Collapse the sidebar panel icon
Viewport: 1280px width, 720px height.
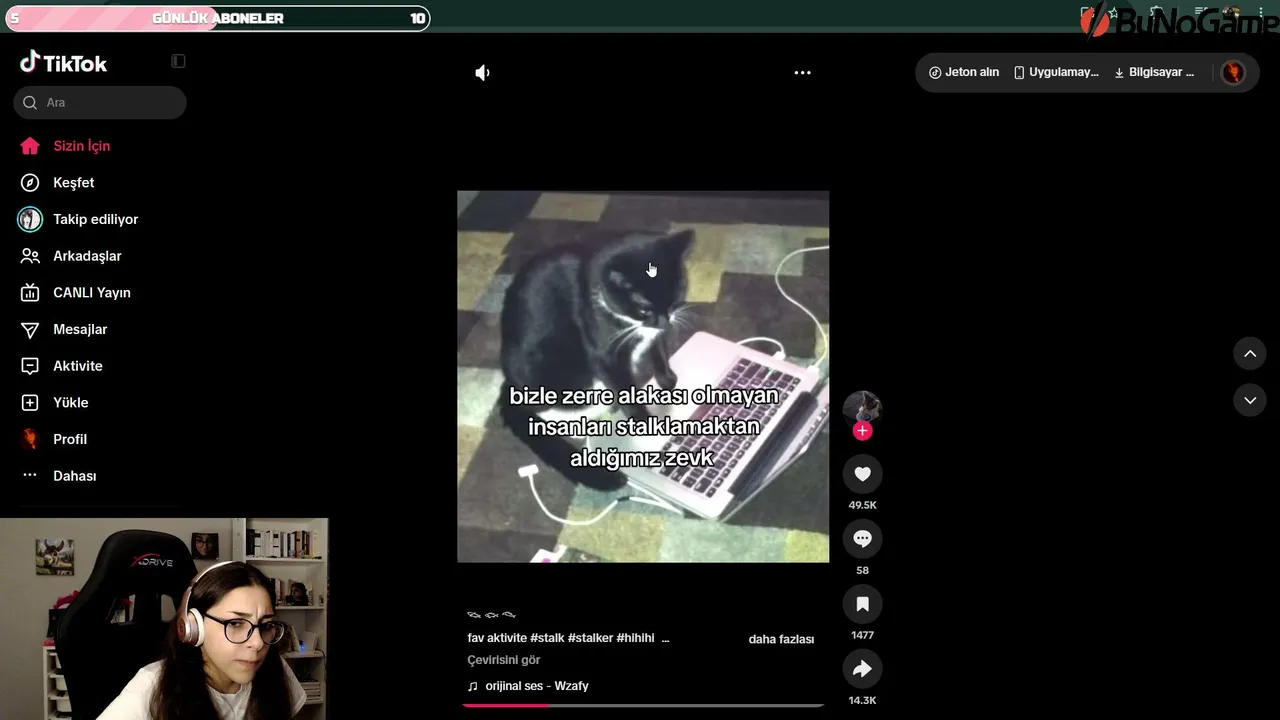click(178, 61)
